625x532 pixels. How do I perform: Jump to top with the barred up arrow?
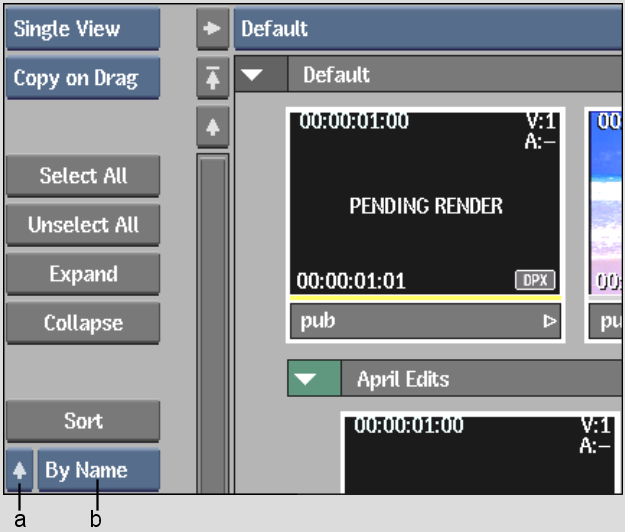212,78
